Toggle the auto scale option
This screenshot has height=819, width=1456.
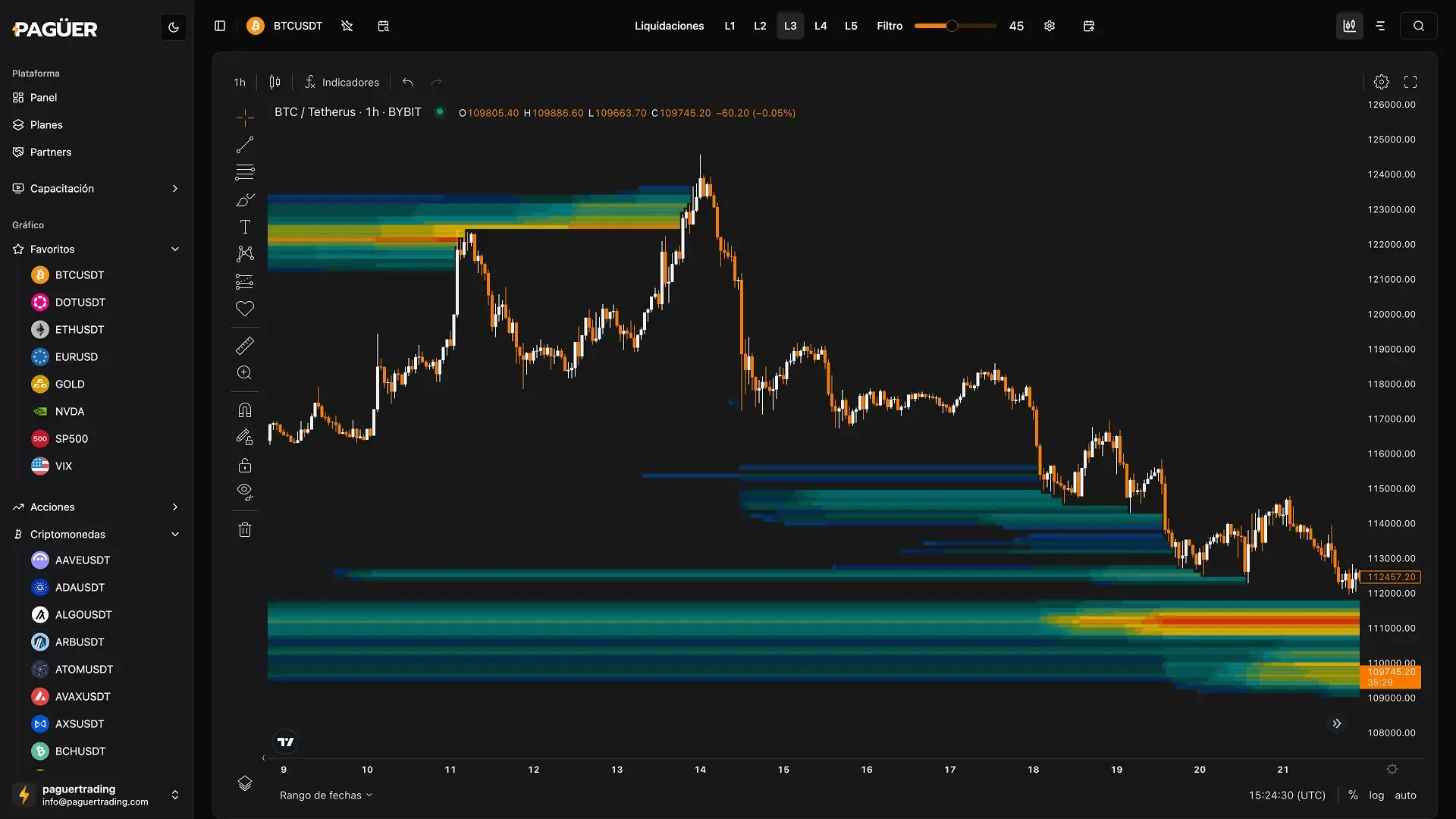tap(1405, 795)
